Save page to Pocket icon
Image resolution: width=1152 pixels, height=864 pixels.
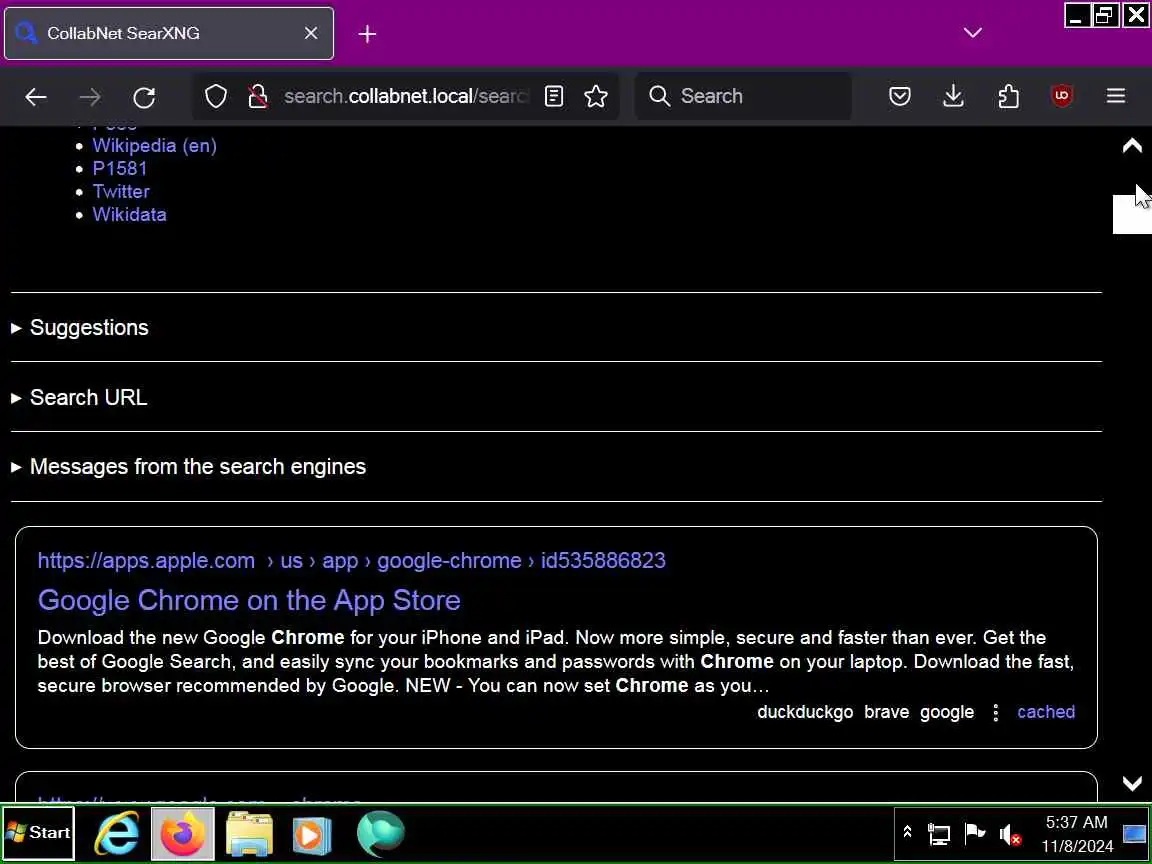click(900, 96)
